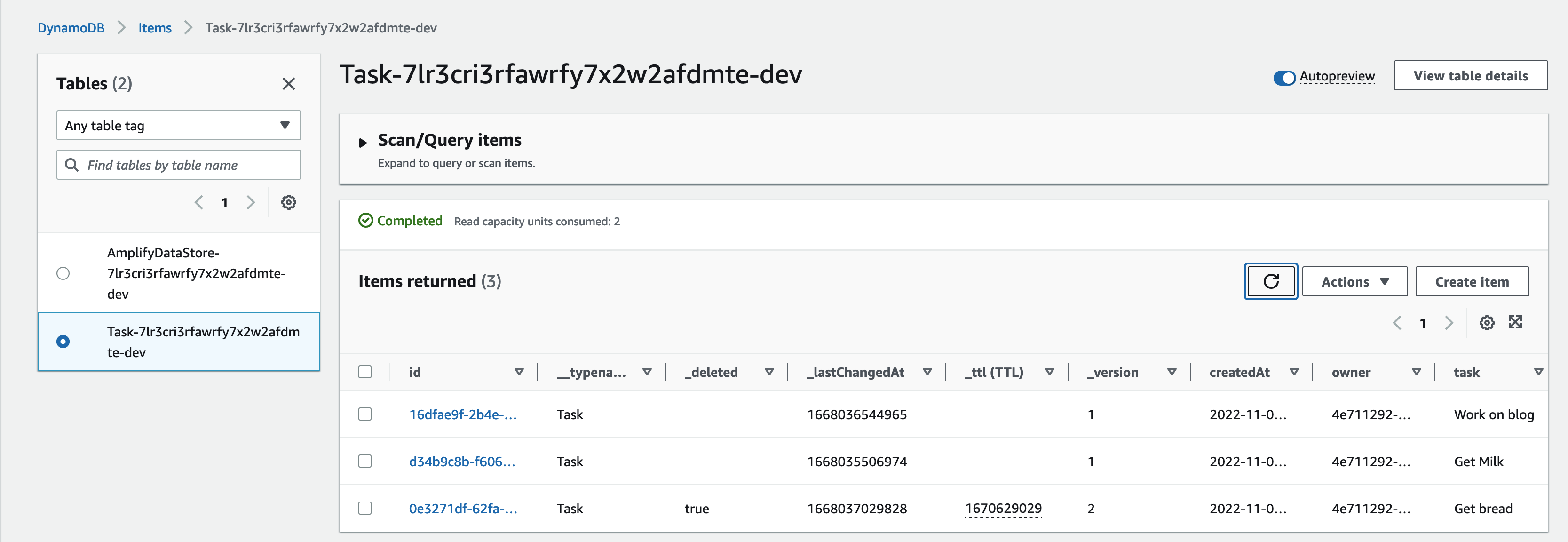Click _lastChangedAt value 1668035506974
Screen dimensions: 1568x542
click(857, 461)
